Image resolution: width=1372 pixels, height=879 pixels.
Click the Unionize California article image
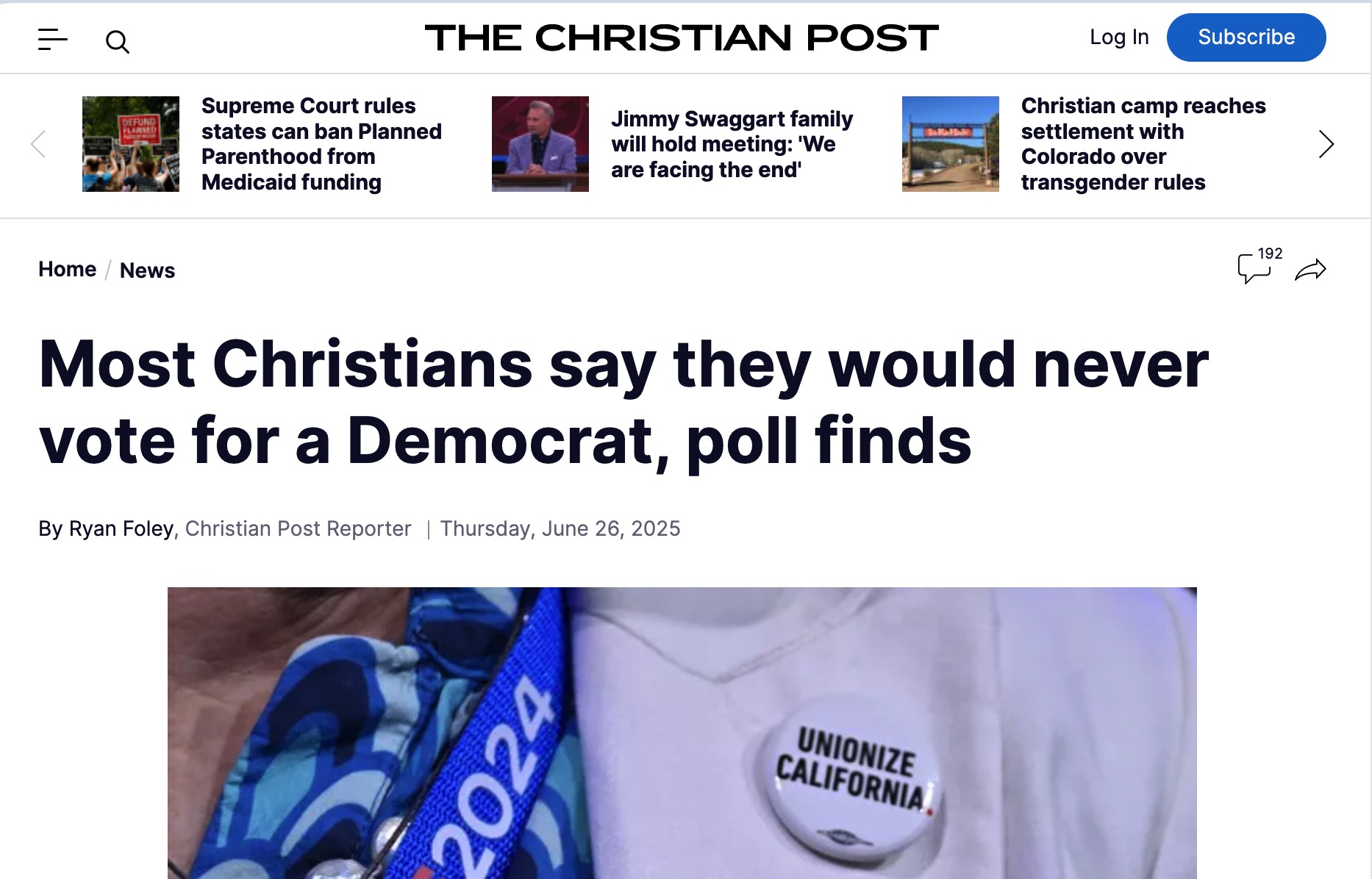(682, 733)
